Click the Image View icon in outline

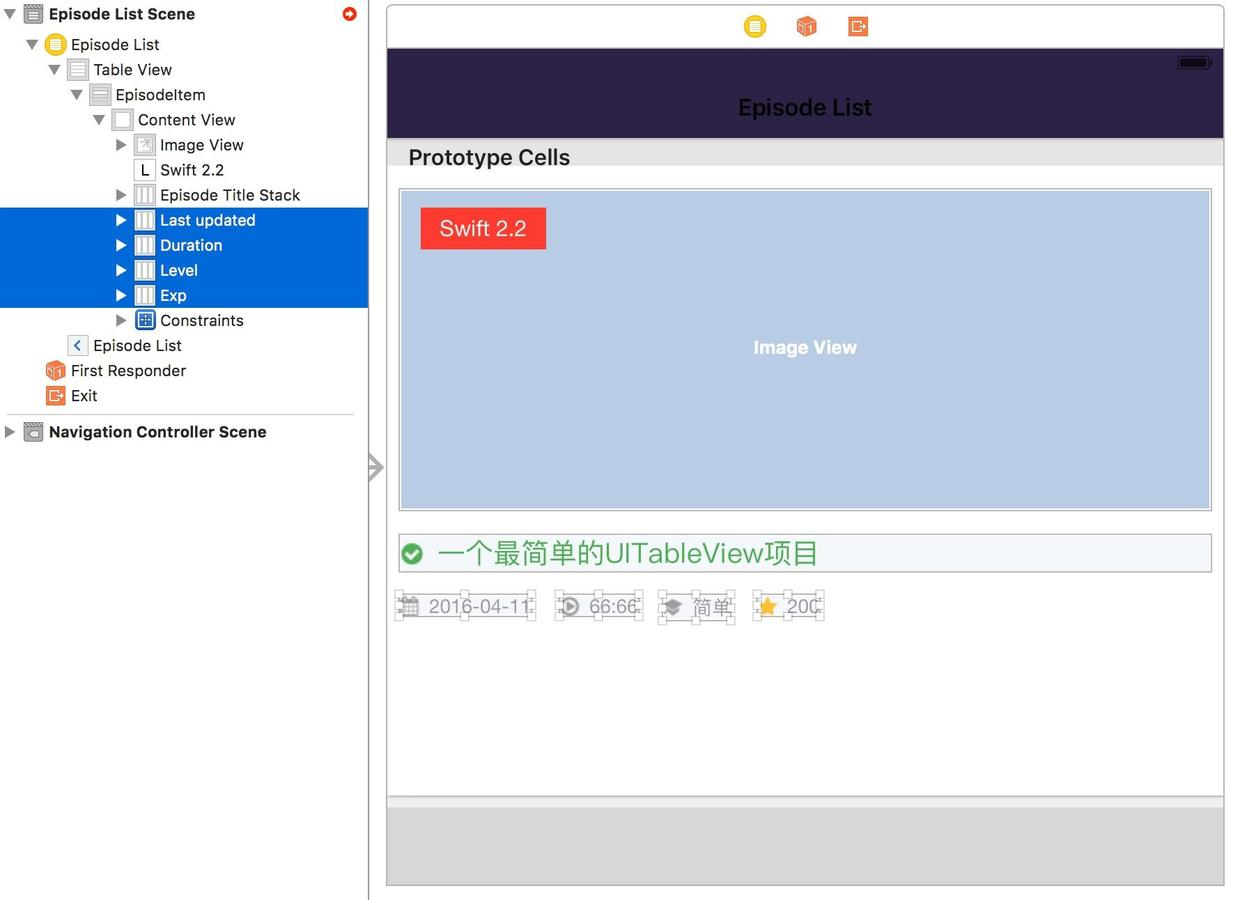pos(145,144)
